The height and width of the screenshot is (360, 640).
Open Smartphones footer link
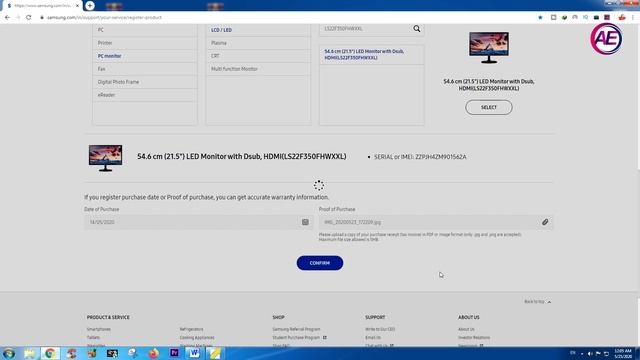(x=99, y=329)
